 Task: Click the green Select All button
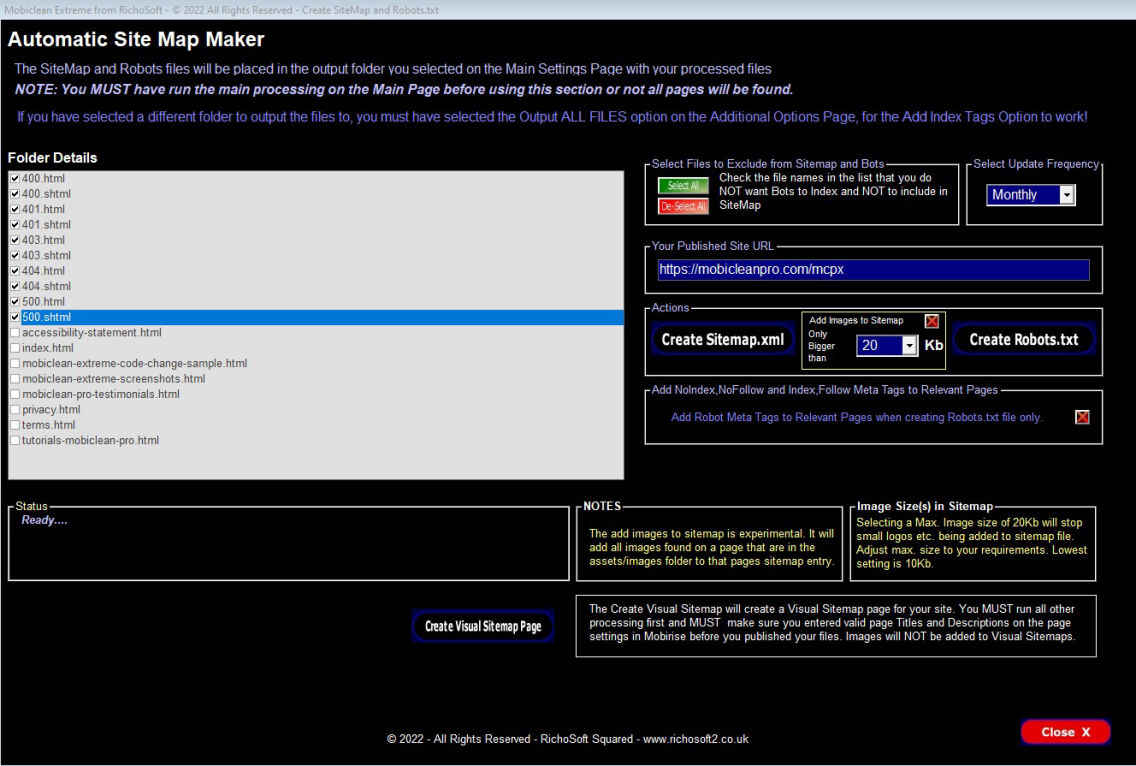[x=682, y=186]
